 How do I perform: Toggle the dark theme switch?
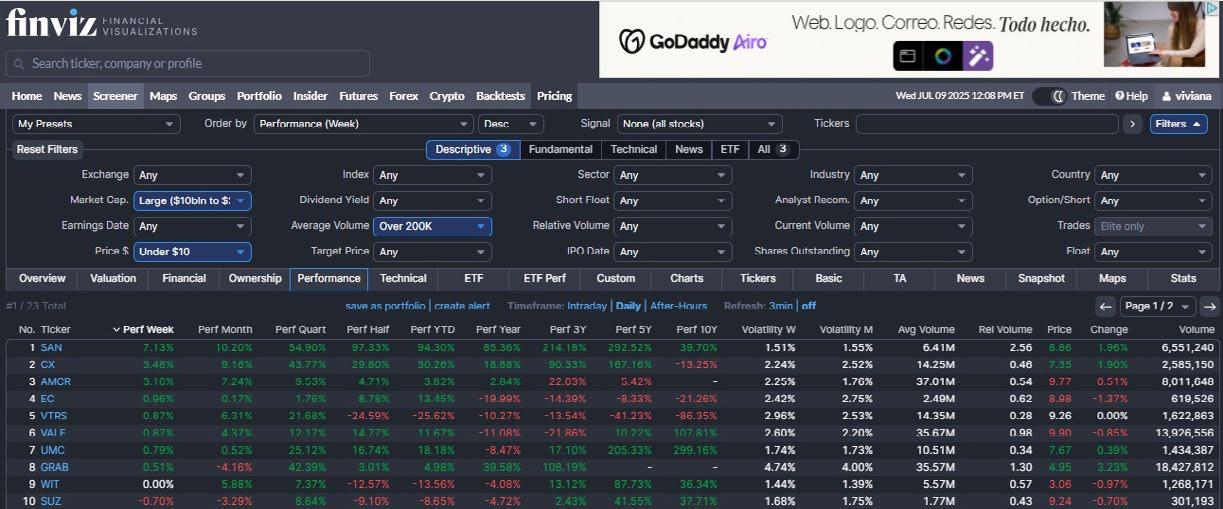[1049, 96]
